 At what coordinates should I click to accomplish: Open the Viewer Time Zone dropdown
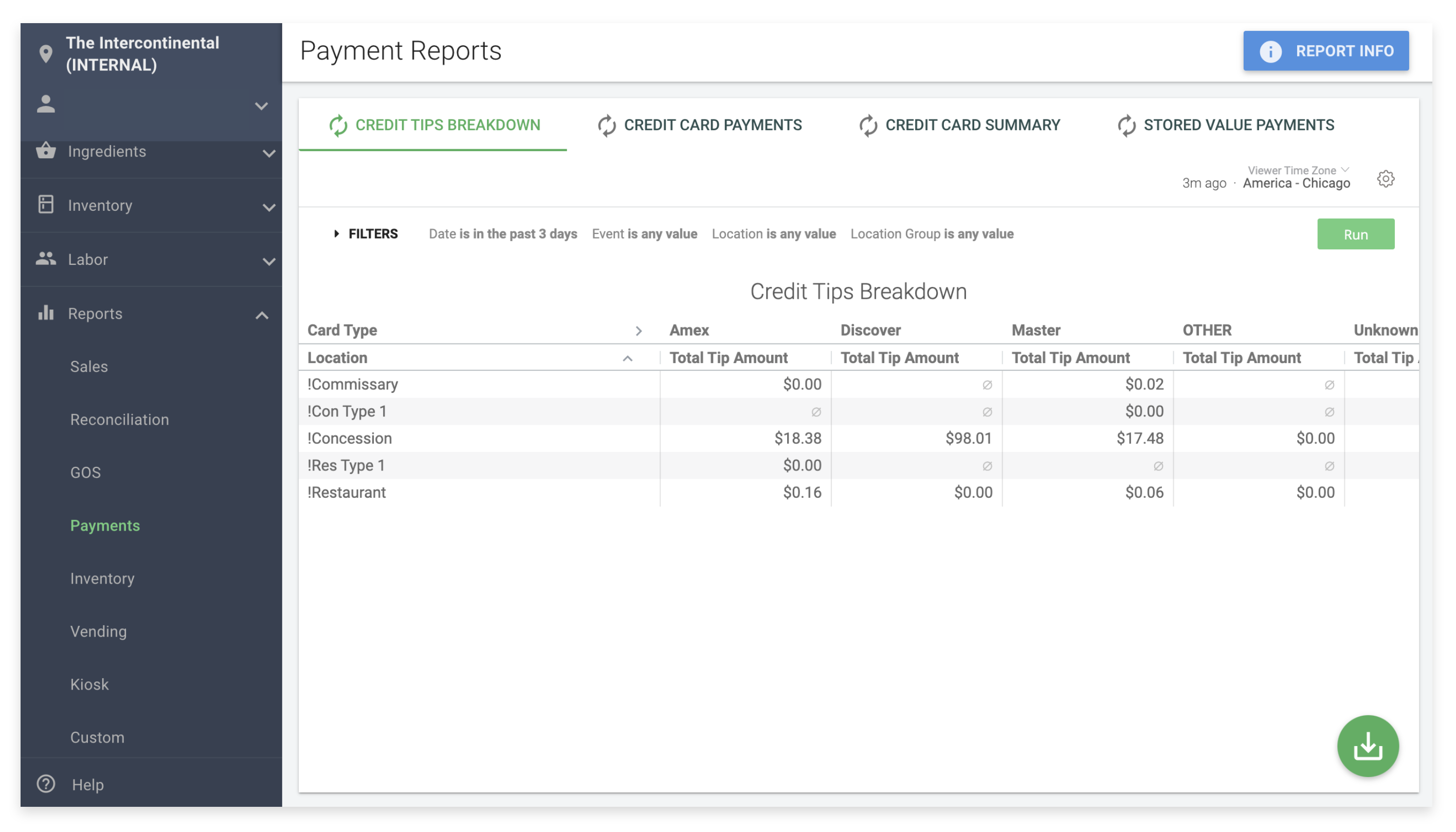1297,170
